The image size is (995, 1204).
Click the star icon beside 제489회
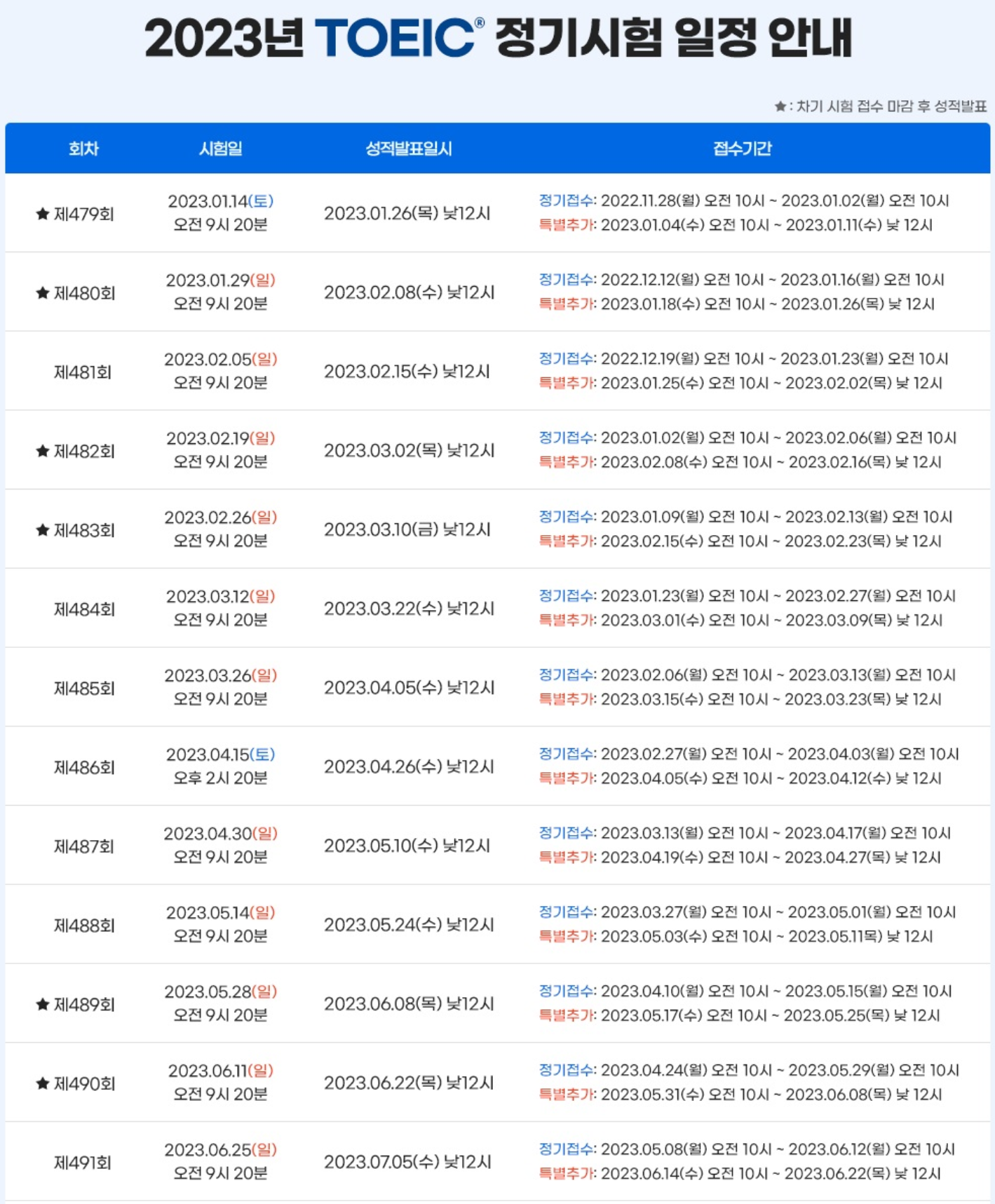pos(43,1005)
